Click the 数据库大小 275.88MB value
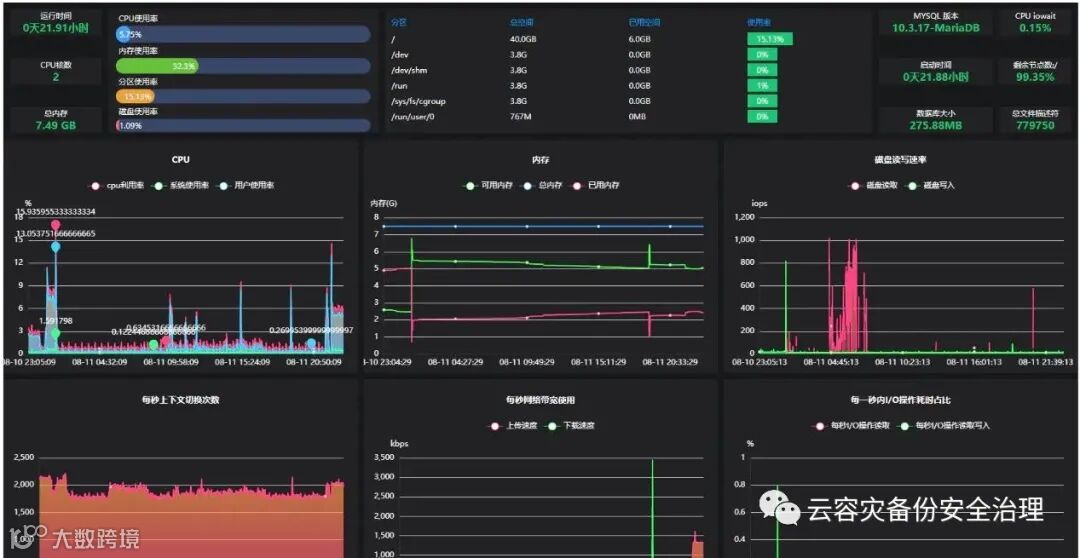Image resolution: width=1080 pixels, height=558 pixels. point(935,126)
